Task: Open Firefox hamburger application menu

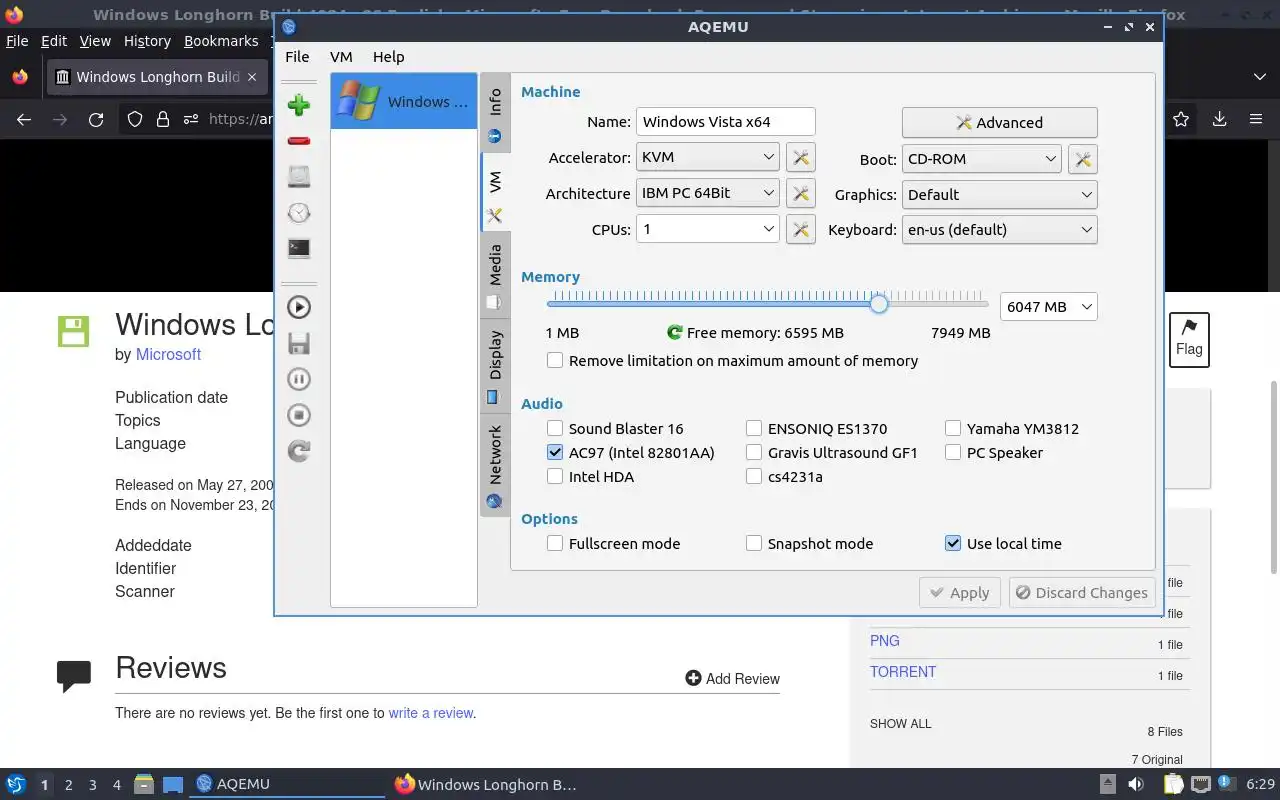Action: coord(1256,119)
